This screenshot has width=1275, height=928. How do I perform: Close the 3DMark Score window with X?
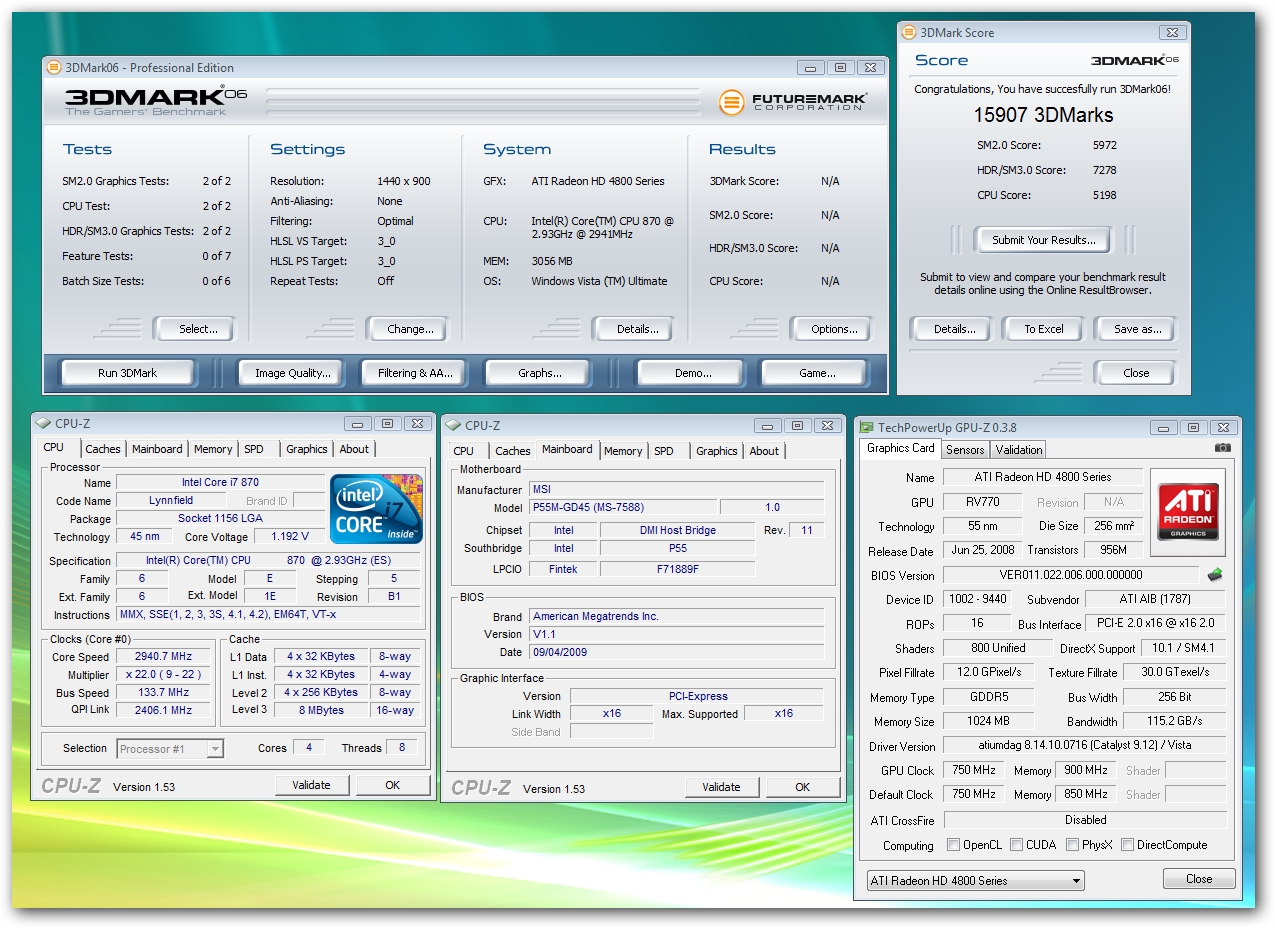pyautogui.click(x=1172, y=33)
